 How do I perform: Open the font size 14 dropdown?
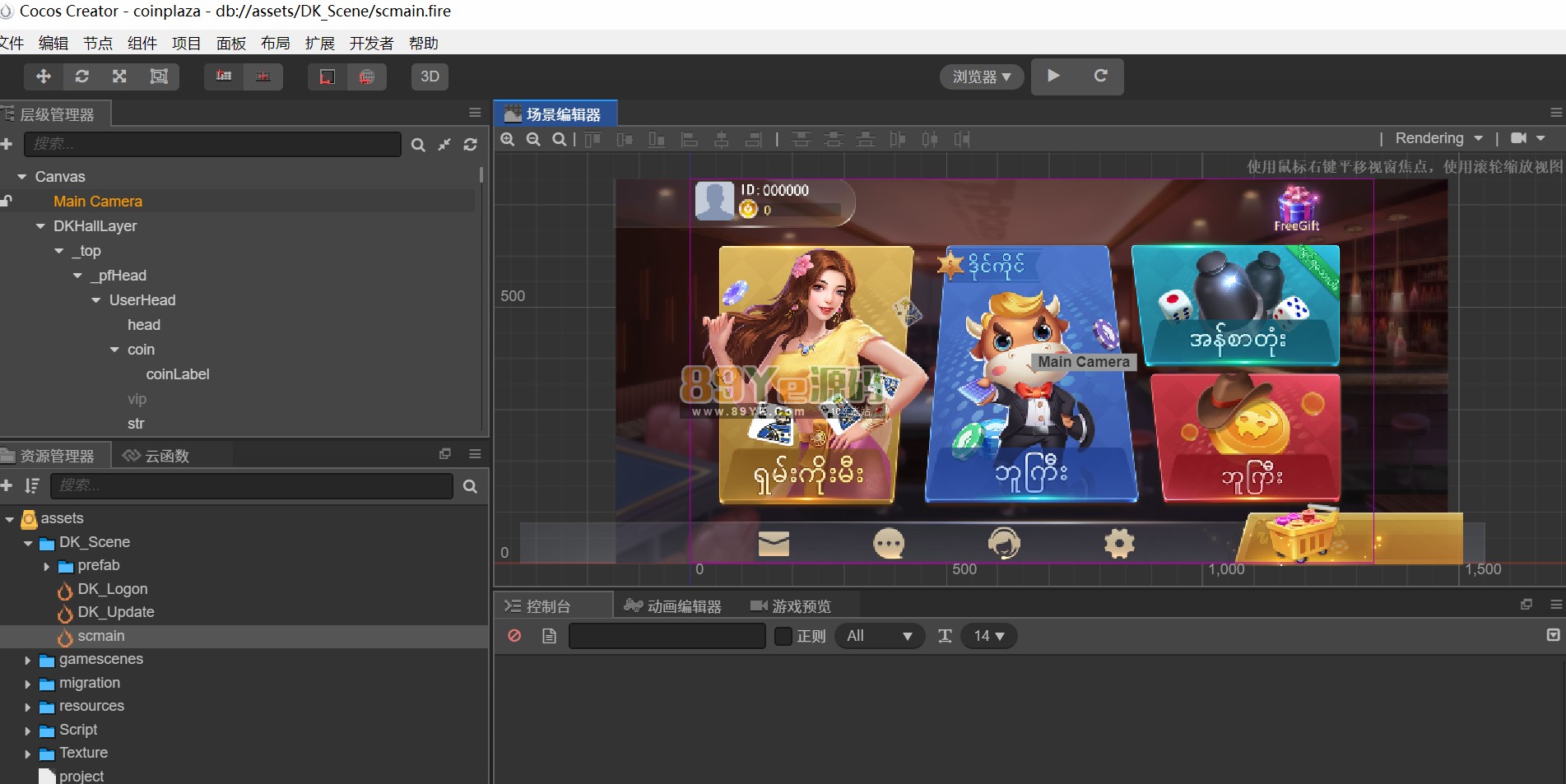(988, 636)
